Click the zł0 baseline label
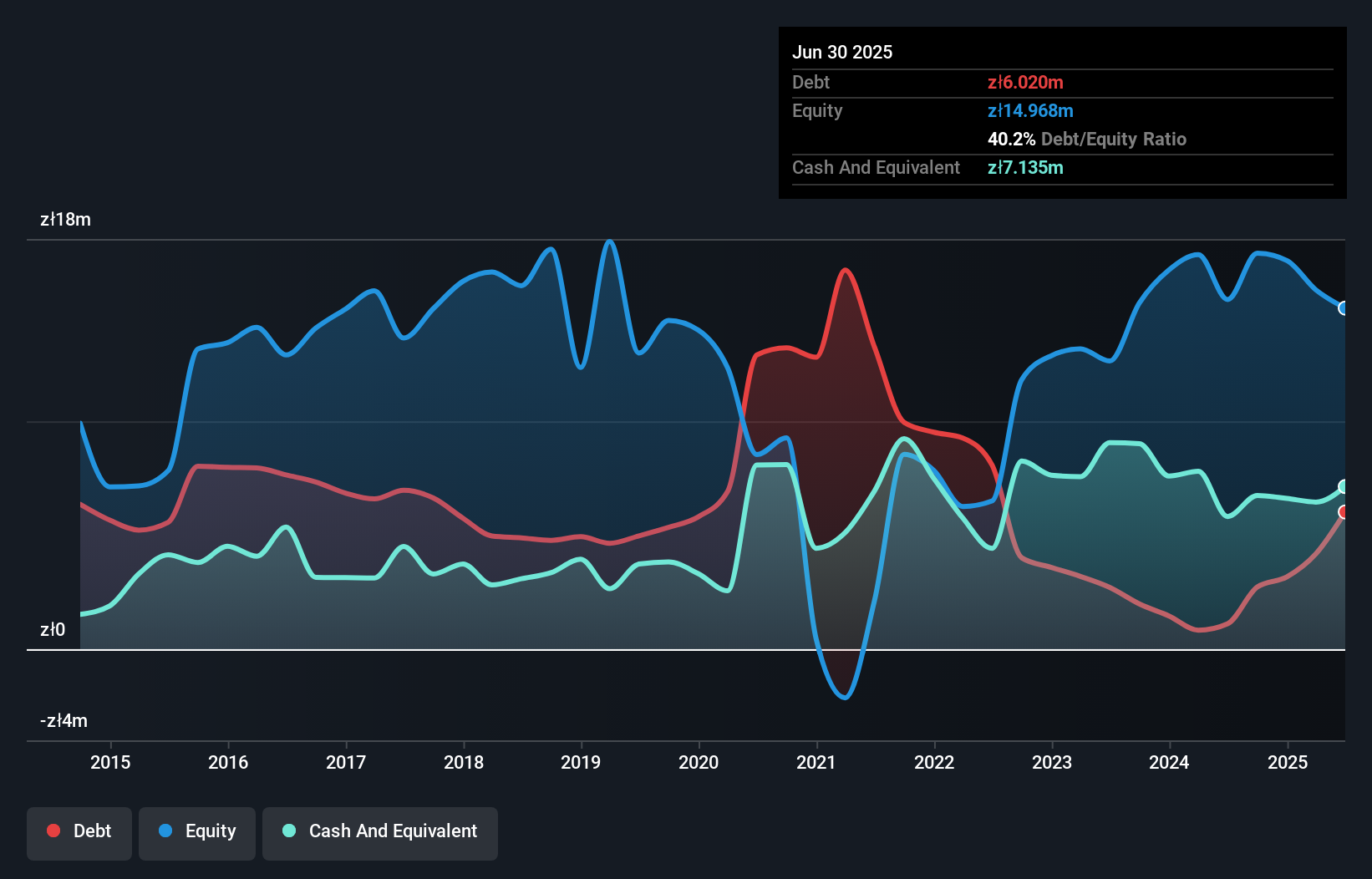This screenshot has width=1372, height=879. coord(53,629)
